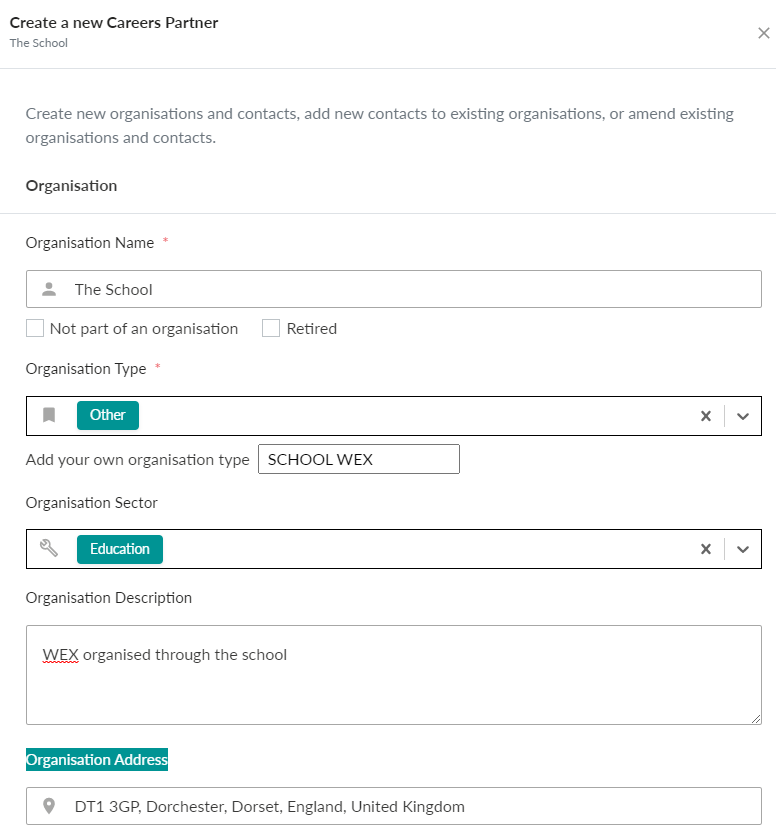Screen dimensions: 776x836
Task: Click the highlighted Organisation Address label
Action: tap(96, 759)
